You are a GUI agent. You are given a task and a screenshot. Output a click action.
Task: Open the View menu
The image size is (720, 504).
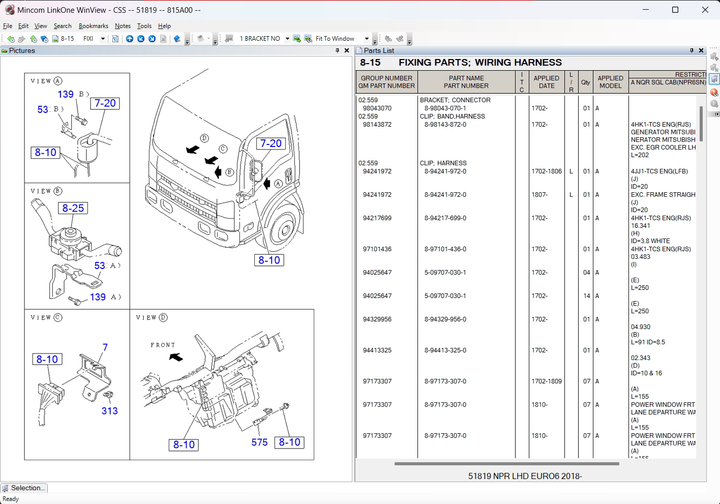click(40, 26)
